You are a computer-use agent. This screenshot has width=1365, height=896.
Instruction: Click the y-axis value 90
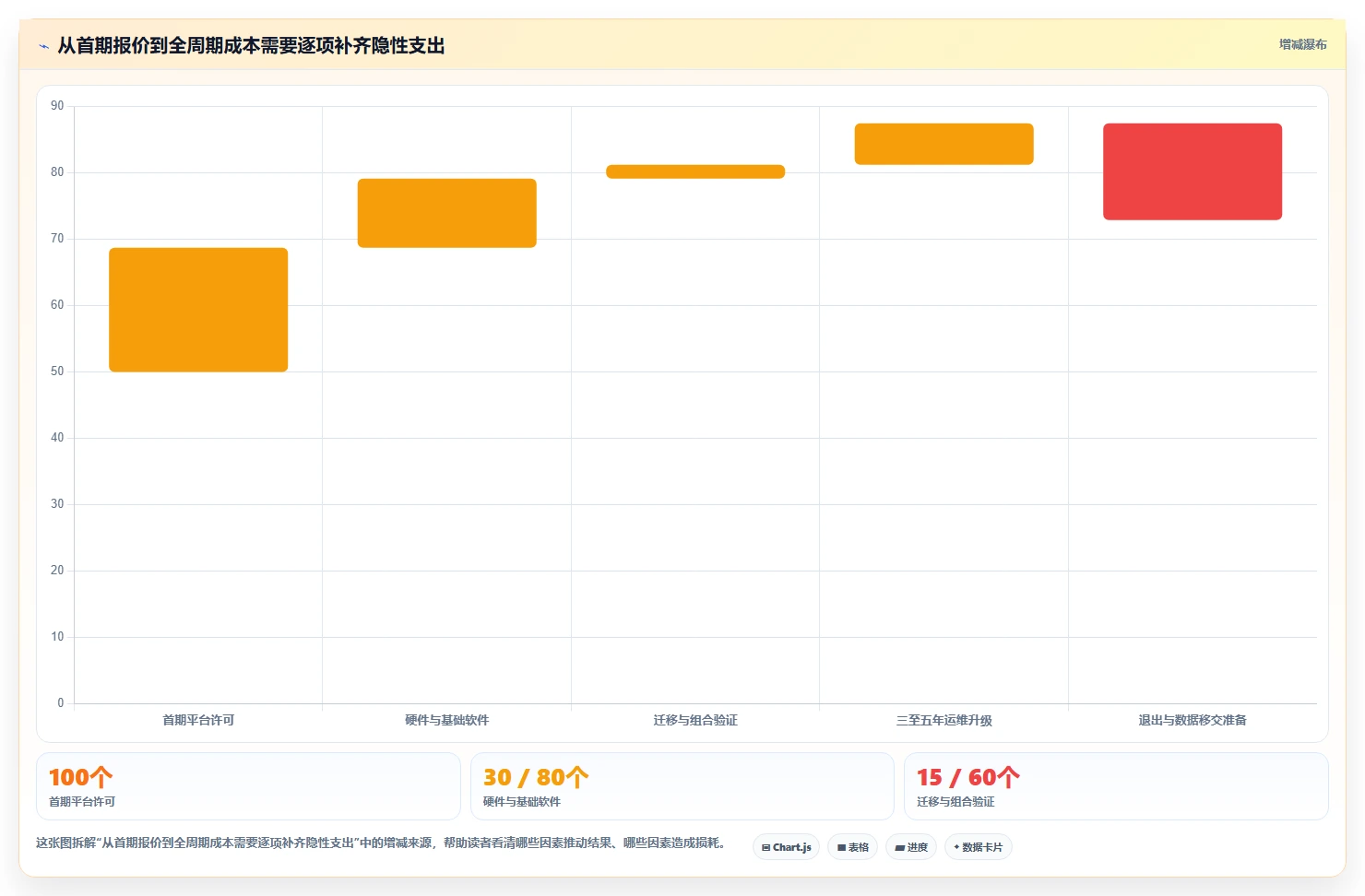(x=57, y=106)
